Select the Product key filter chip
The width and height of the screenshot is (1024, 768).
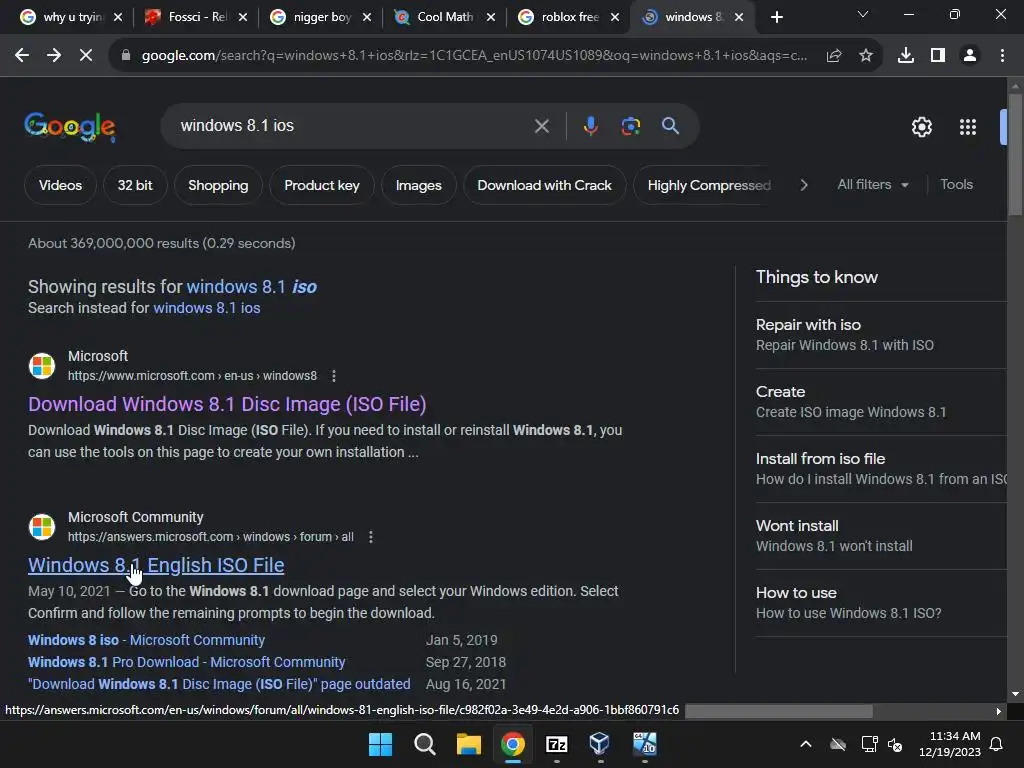(x=322, y=185)
